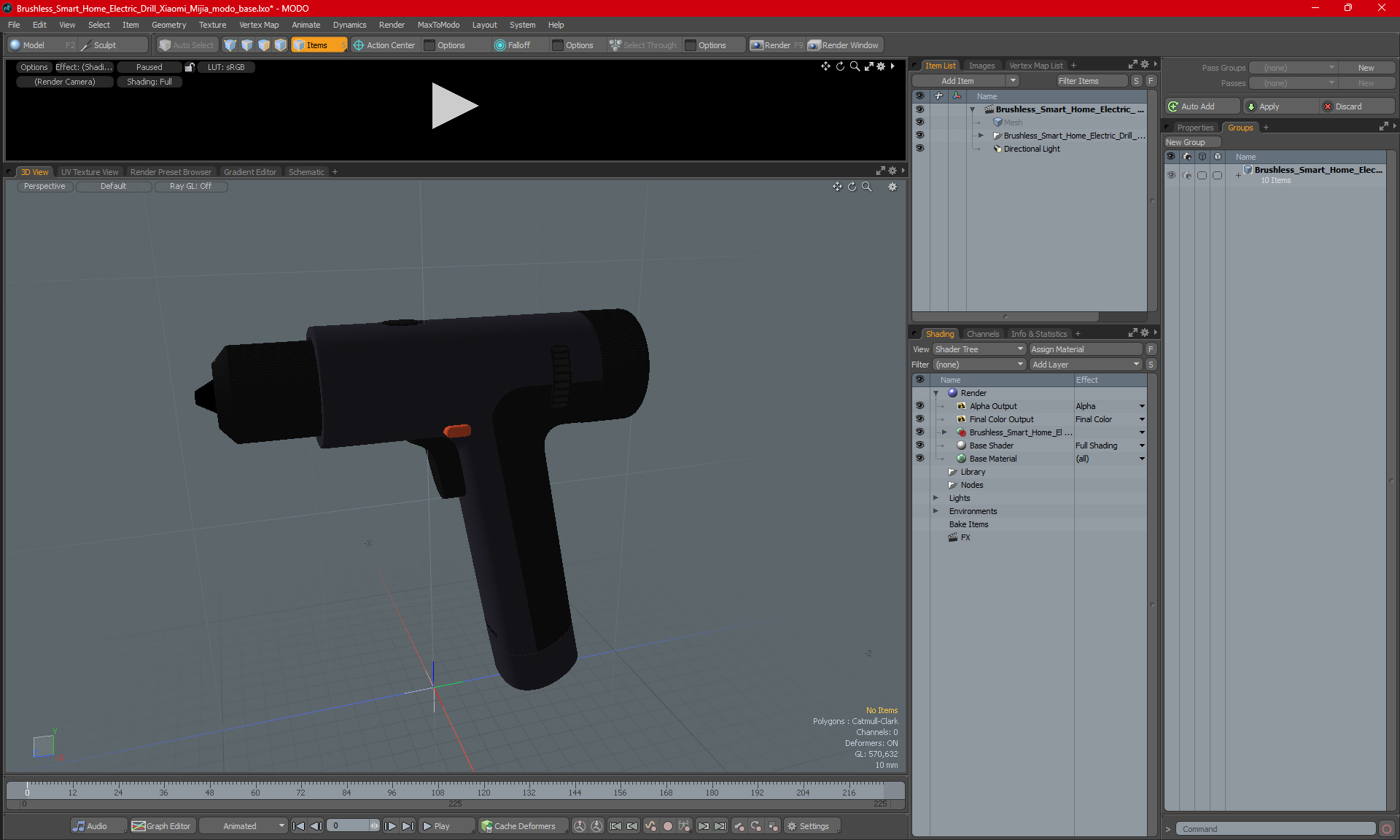Click the New Group button
This screenshot has width=1400, height=840.
click(x=1192, y=142)
